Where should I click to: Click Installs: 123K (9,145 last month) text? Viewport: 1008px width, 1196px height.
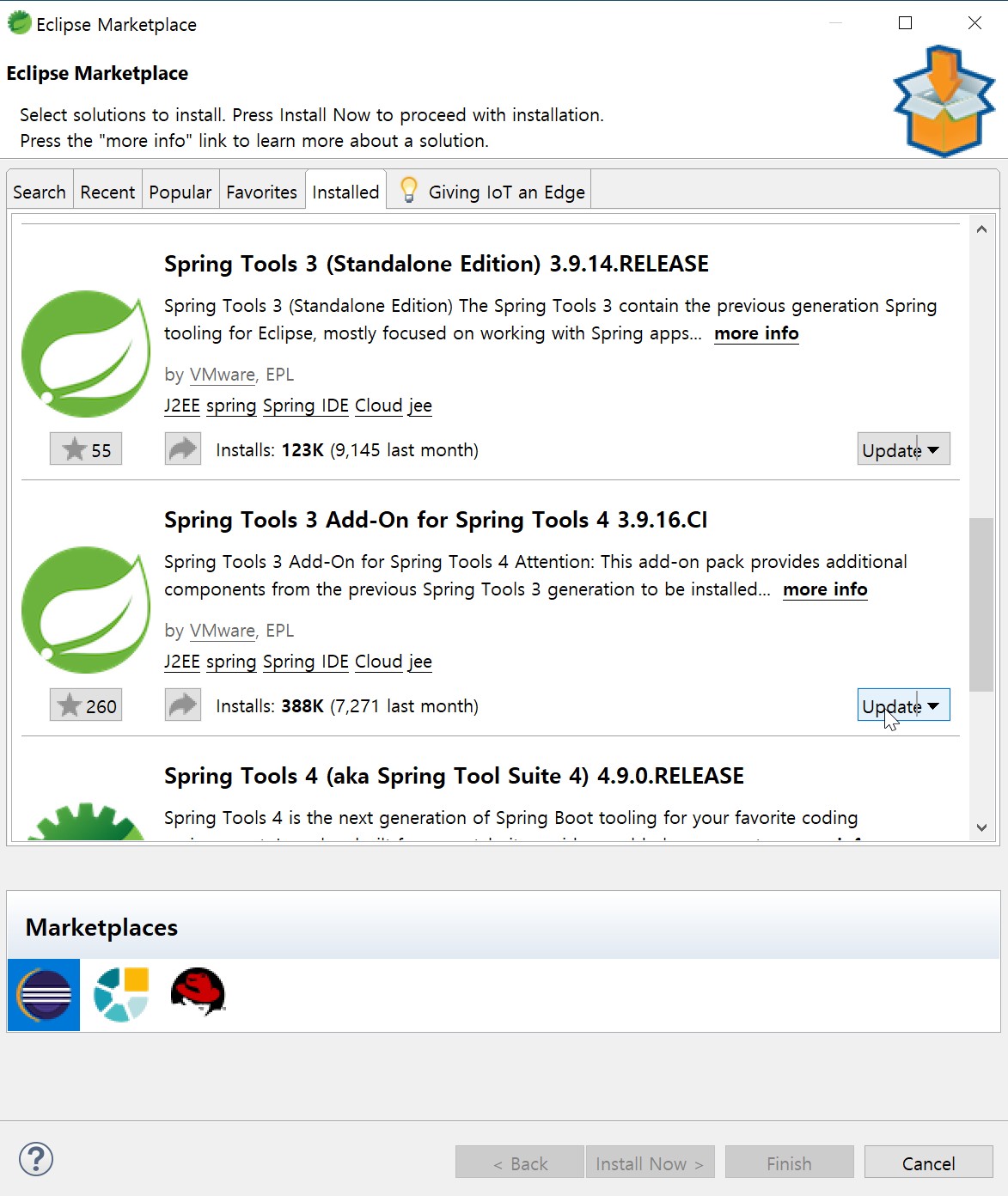(347, 449)
